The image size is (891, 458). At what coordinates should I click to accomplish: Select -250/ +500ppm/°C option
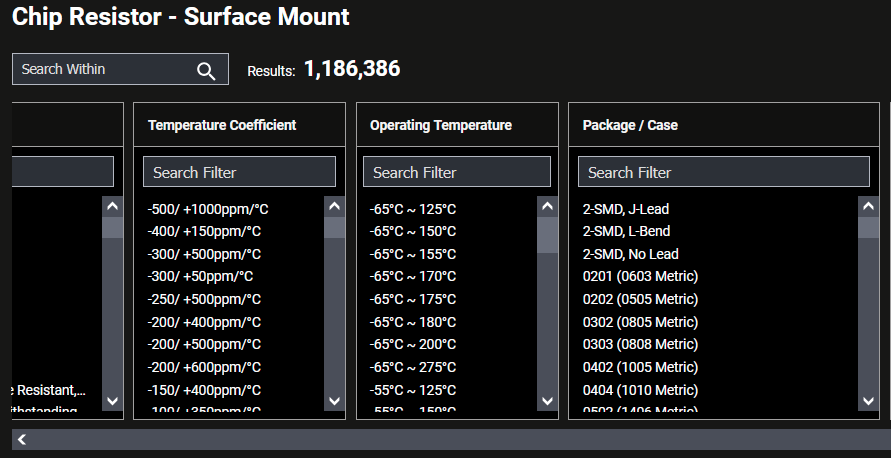[204, 299]
